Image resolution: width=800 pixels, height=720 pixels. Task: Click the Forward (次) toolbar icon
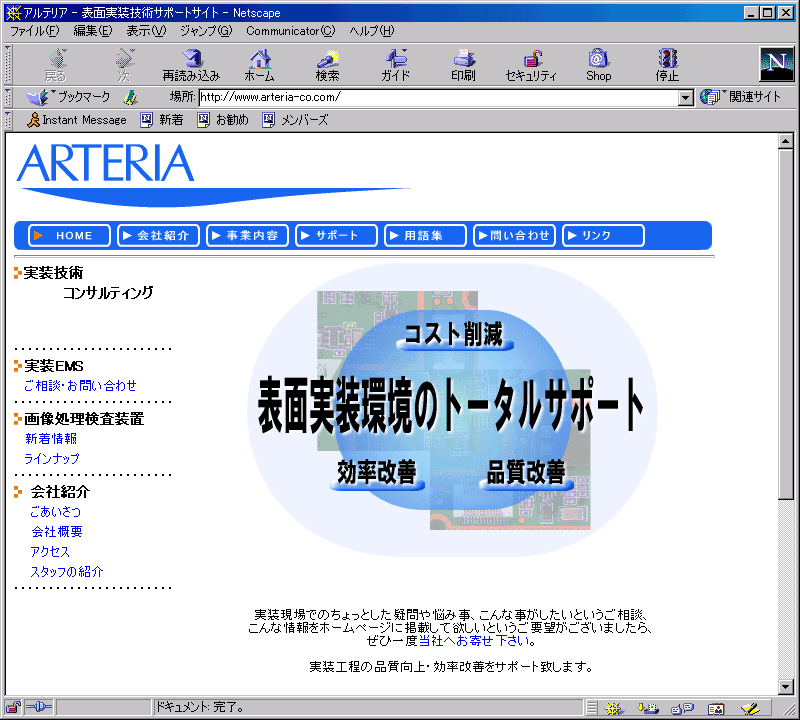[124, 65]
